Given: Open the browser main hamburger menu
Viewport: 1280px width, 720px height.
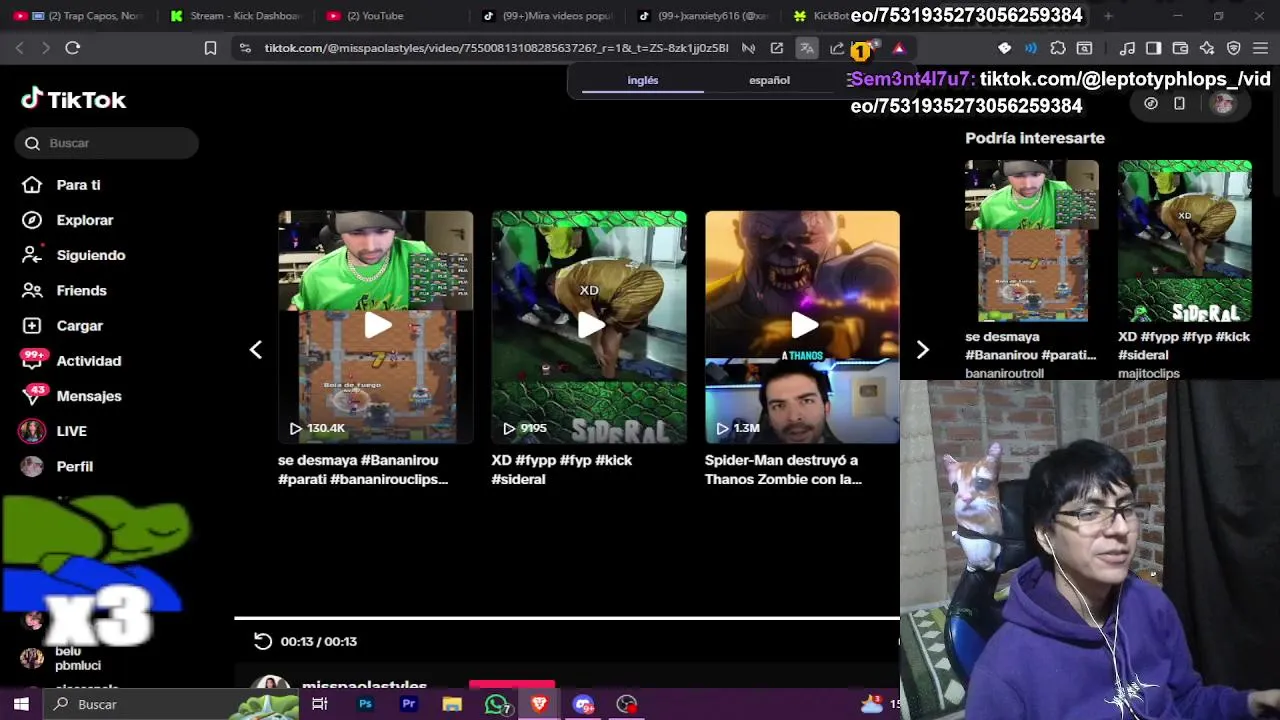Looking at the screenshot, I should coord(1260,48).
